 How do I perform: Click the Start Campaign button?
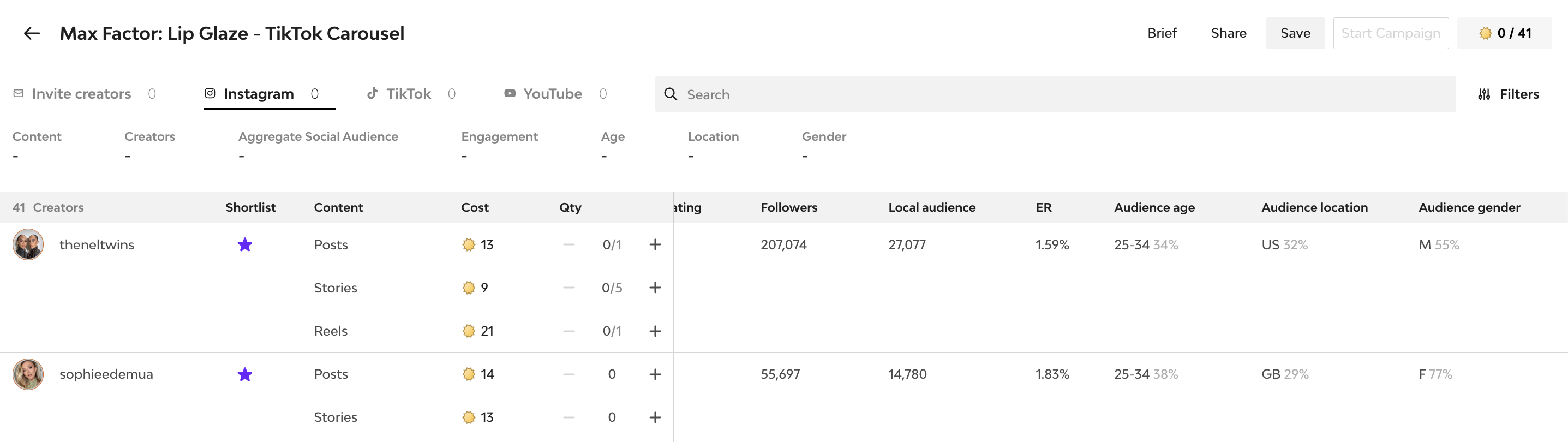(x=1390, y=33)
